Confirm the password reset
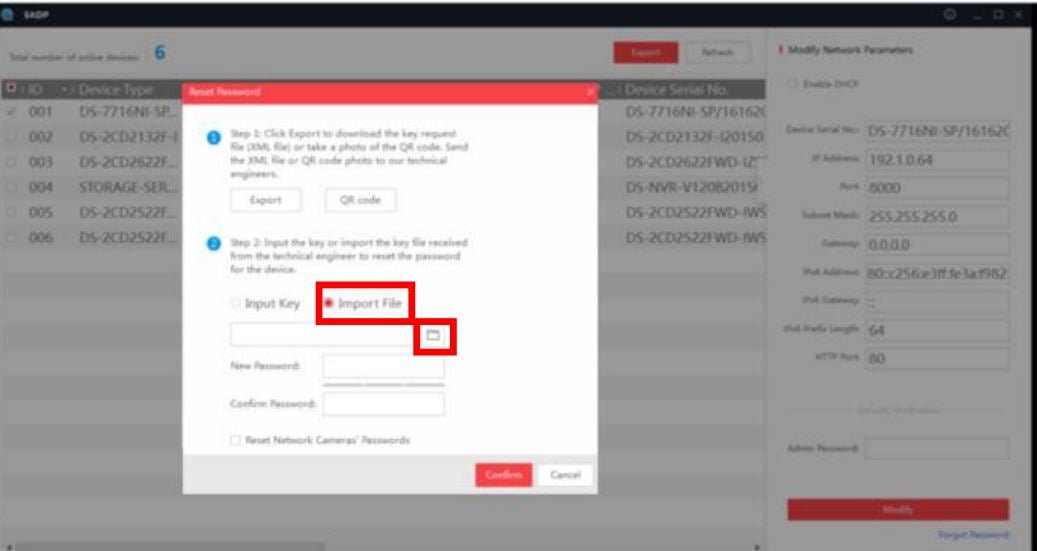 pos(503,475)
